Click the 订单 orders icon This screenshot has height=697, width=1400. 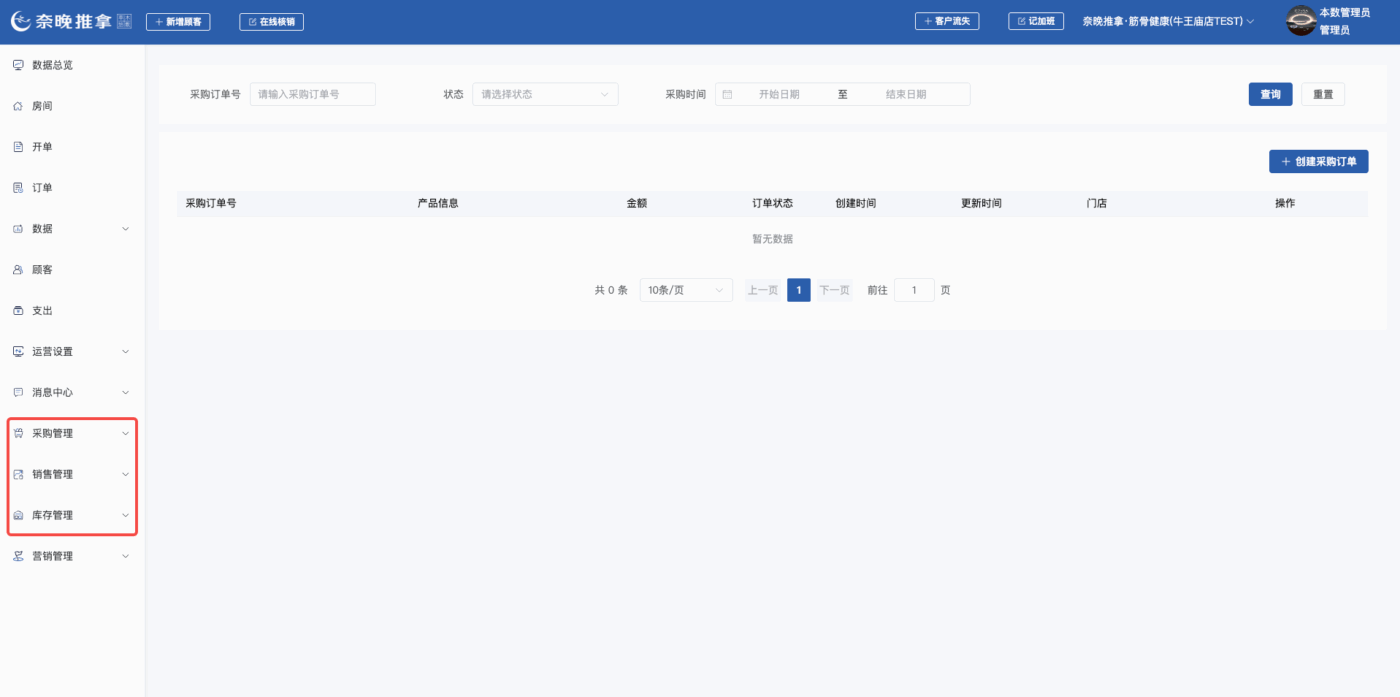pyautogui.click(x=17, y=187)
